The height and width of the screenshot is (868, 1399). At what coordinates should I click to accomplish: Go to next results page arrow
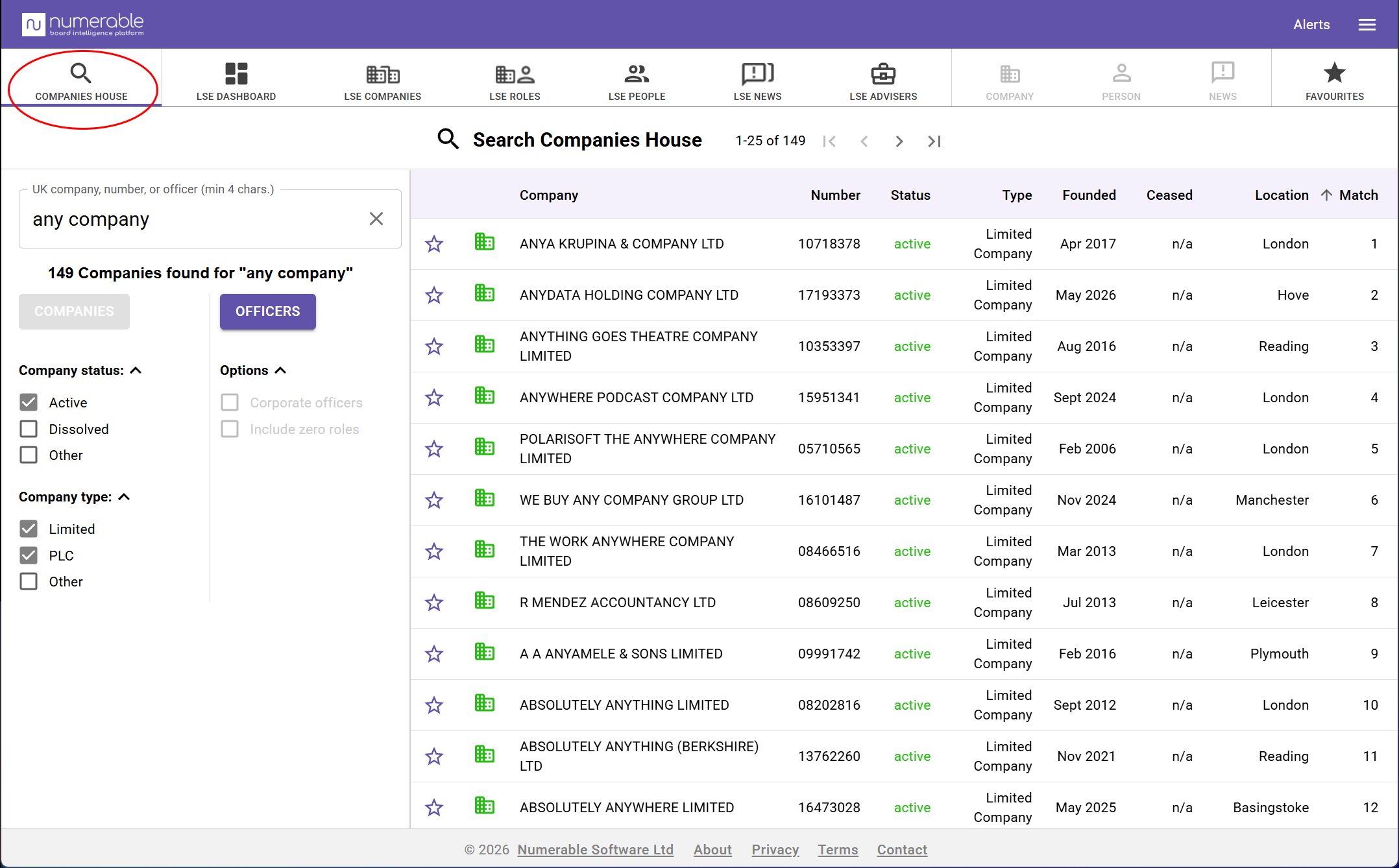click(x=899, y=141)
